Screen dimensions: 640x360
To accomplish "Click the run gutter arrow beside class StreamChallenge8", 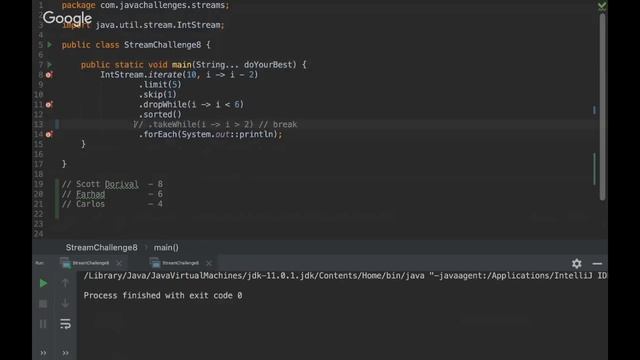I will pyautogui.click(x=49, y=45).
